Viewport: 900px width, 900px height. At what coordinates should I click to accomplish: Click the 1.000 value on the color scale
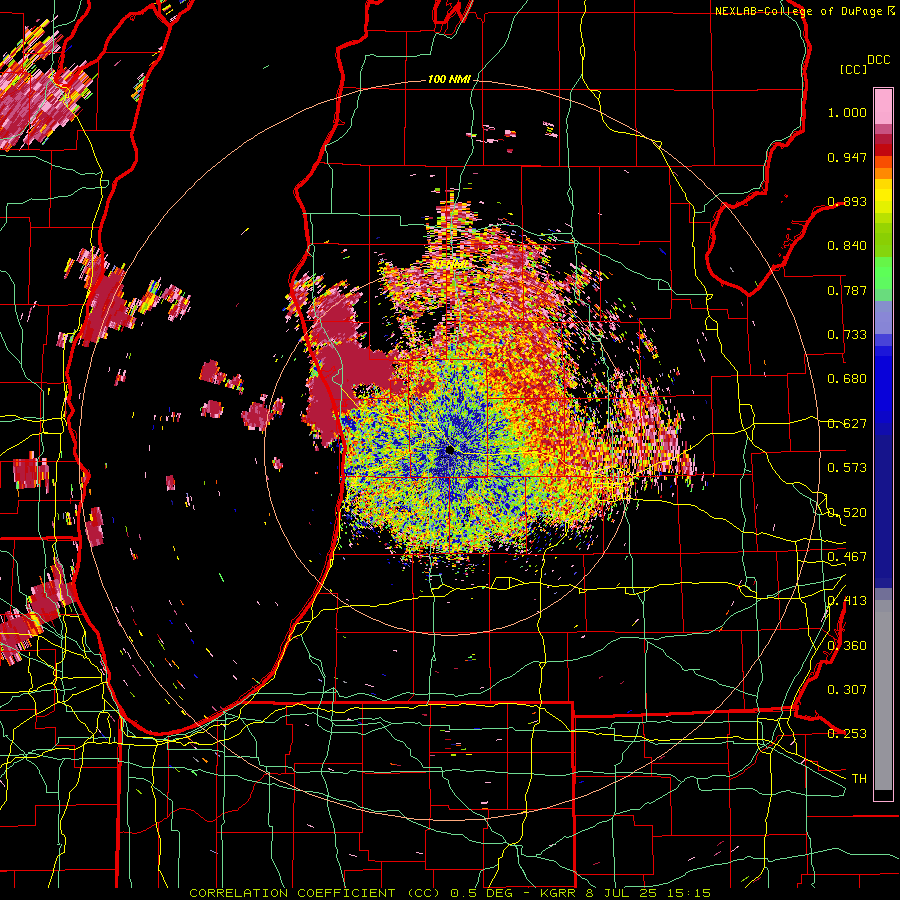point(847,112)
